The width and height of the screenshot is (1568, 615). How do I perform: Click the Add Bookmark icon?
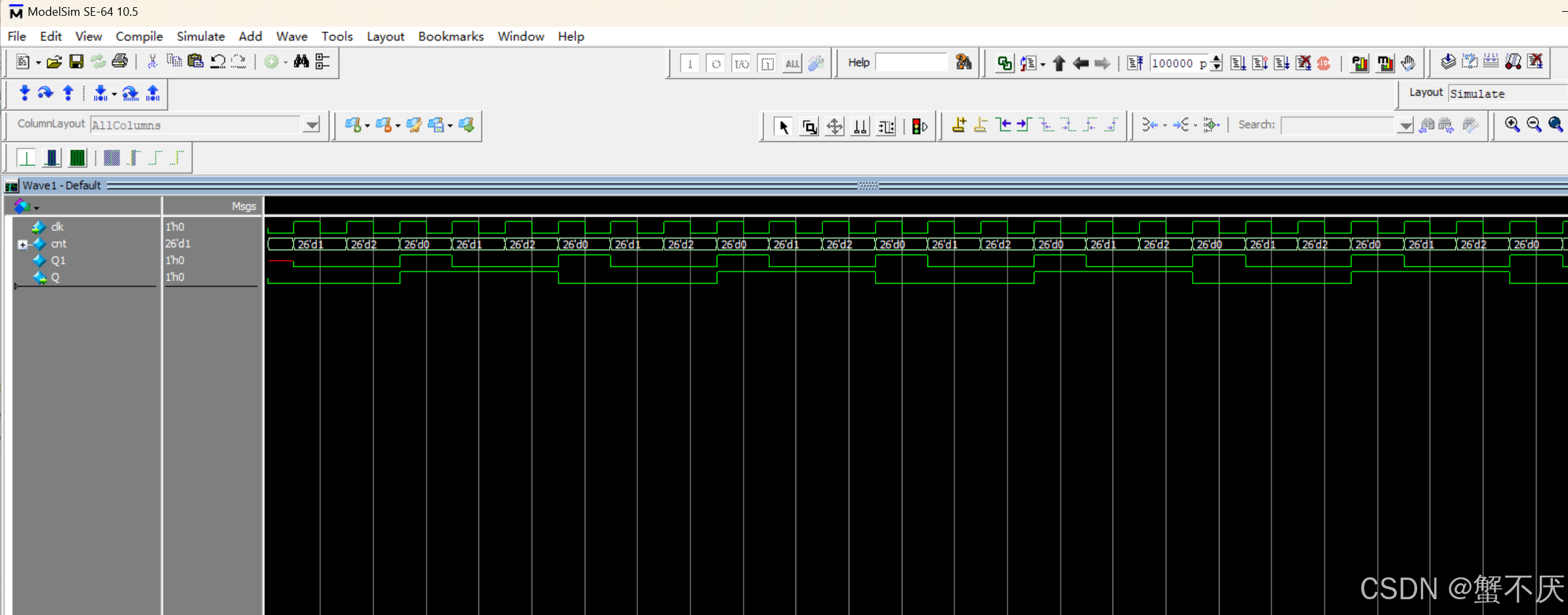point(353,125)
